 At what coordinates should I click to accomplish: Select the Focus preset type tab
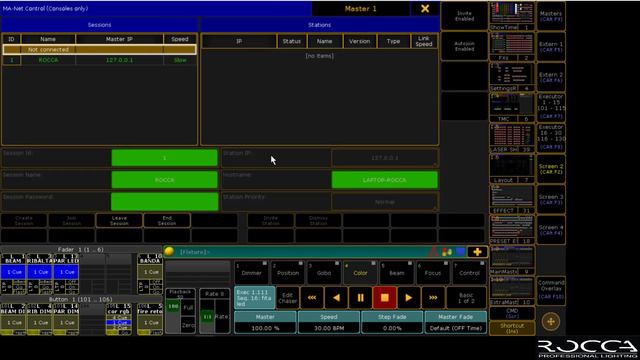[433, 272]
